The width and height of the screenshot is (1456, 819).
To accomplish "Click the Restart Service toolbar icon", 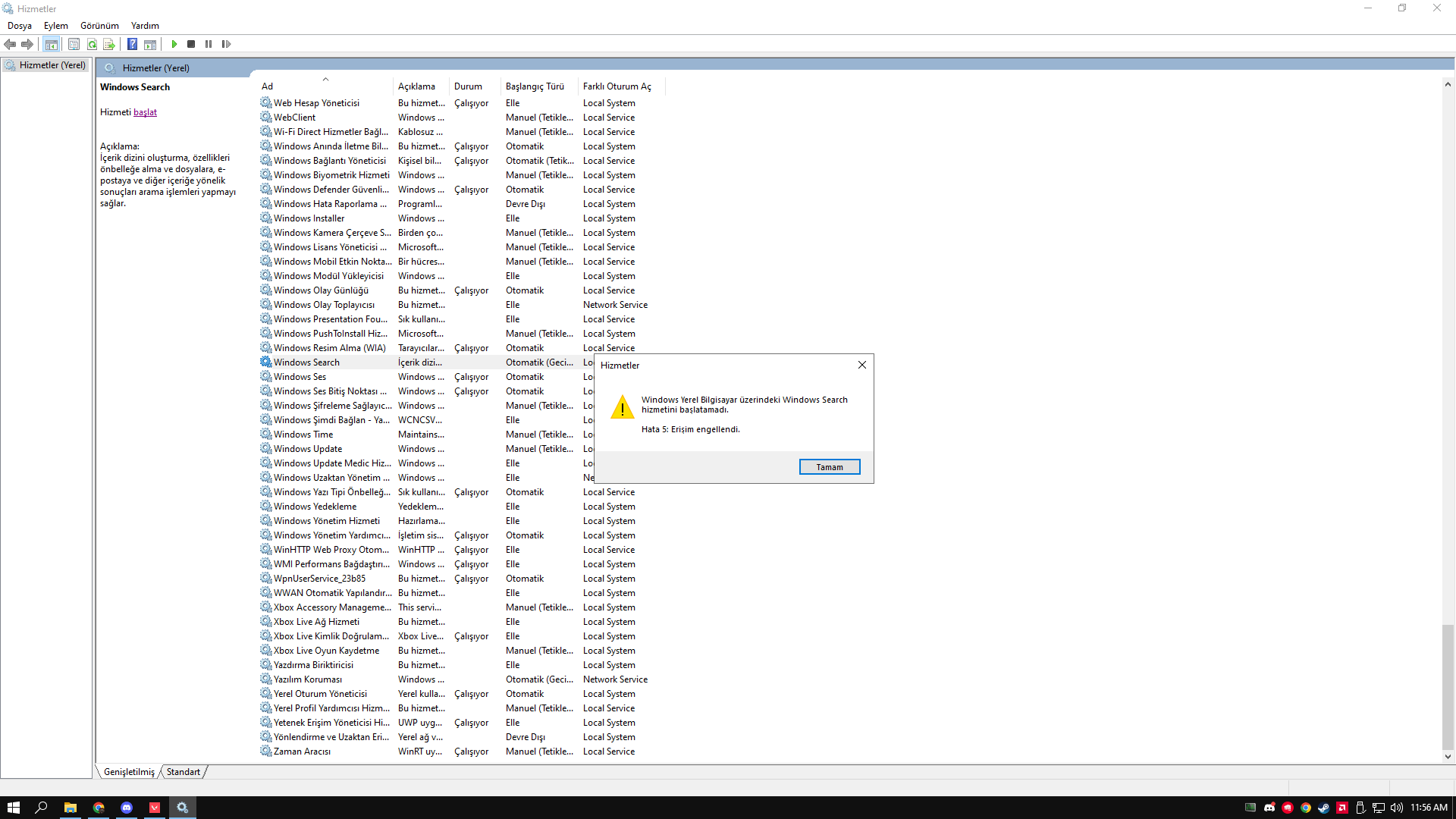I will pos(226,44).
